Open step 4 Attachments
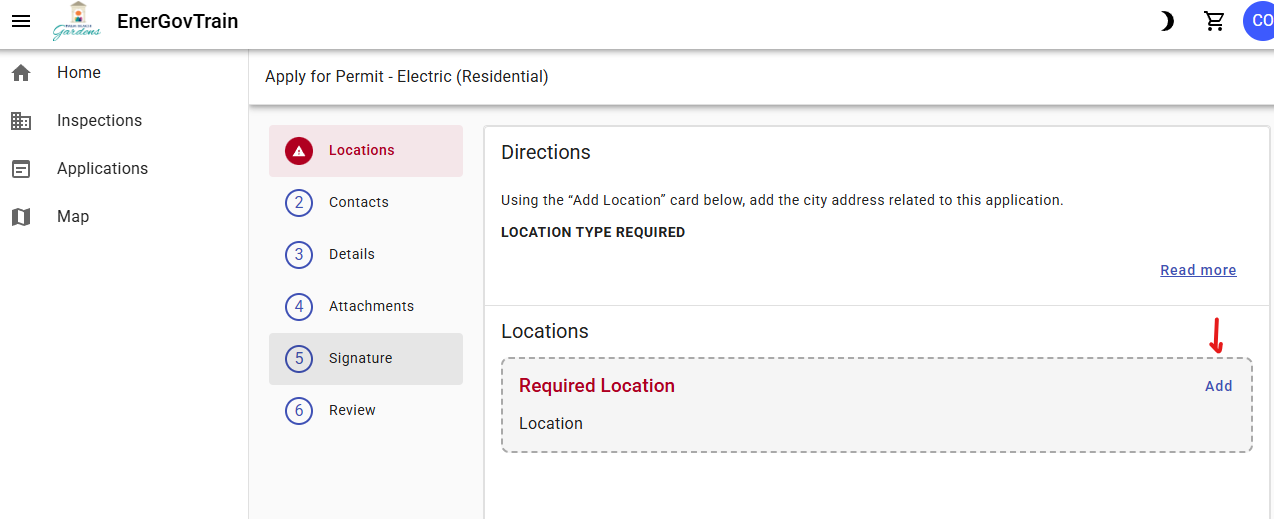The image size is (1274, 519). click(x=370, y=307)
